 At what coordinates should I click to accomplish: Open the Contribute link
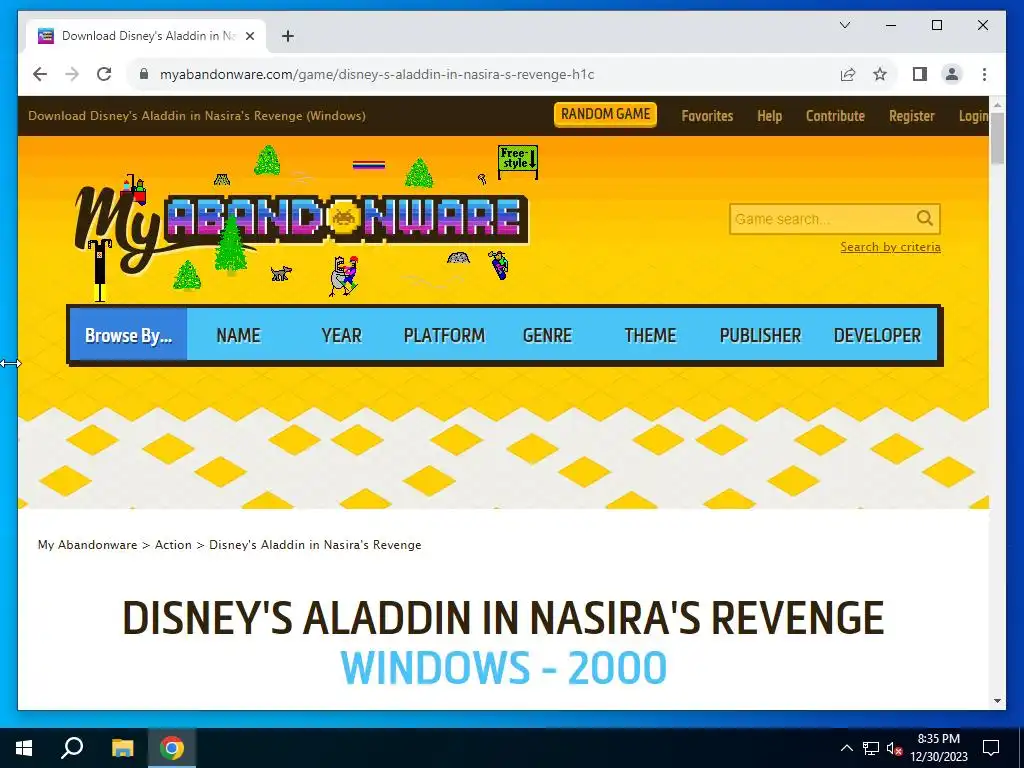pyautogui.click(x=835, y=116)
